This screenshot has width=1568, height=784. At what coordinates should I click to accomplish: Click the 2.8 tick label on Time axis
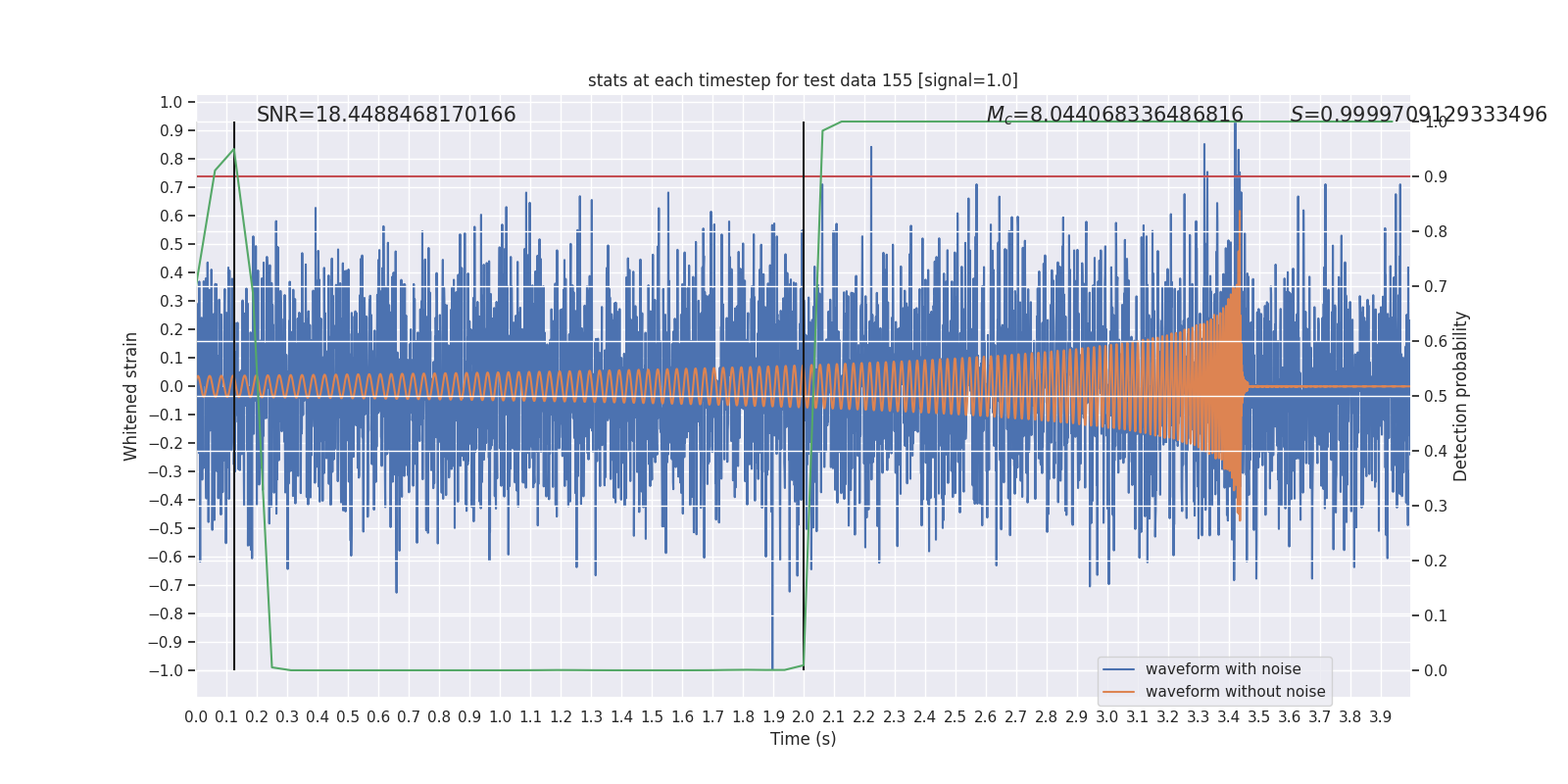click(1046, 717)
